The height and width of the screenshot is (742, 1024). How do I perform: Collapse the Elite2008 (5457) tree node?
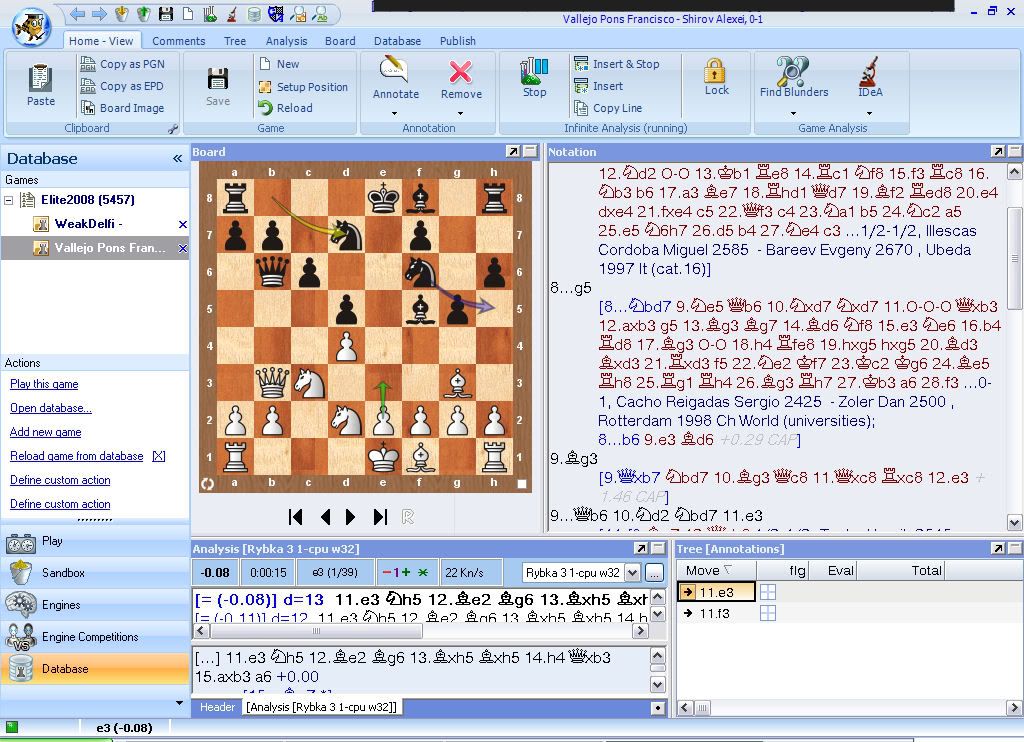(8, 200)
